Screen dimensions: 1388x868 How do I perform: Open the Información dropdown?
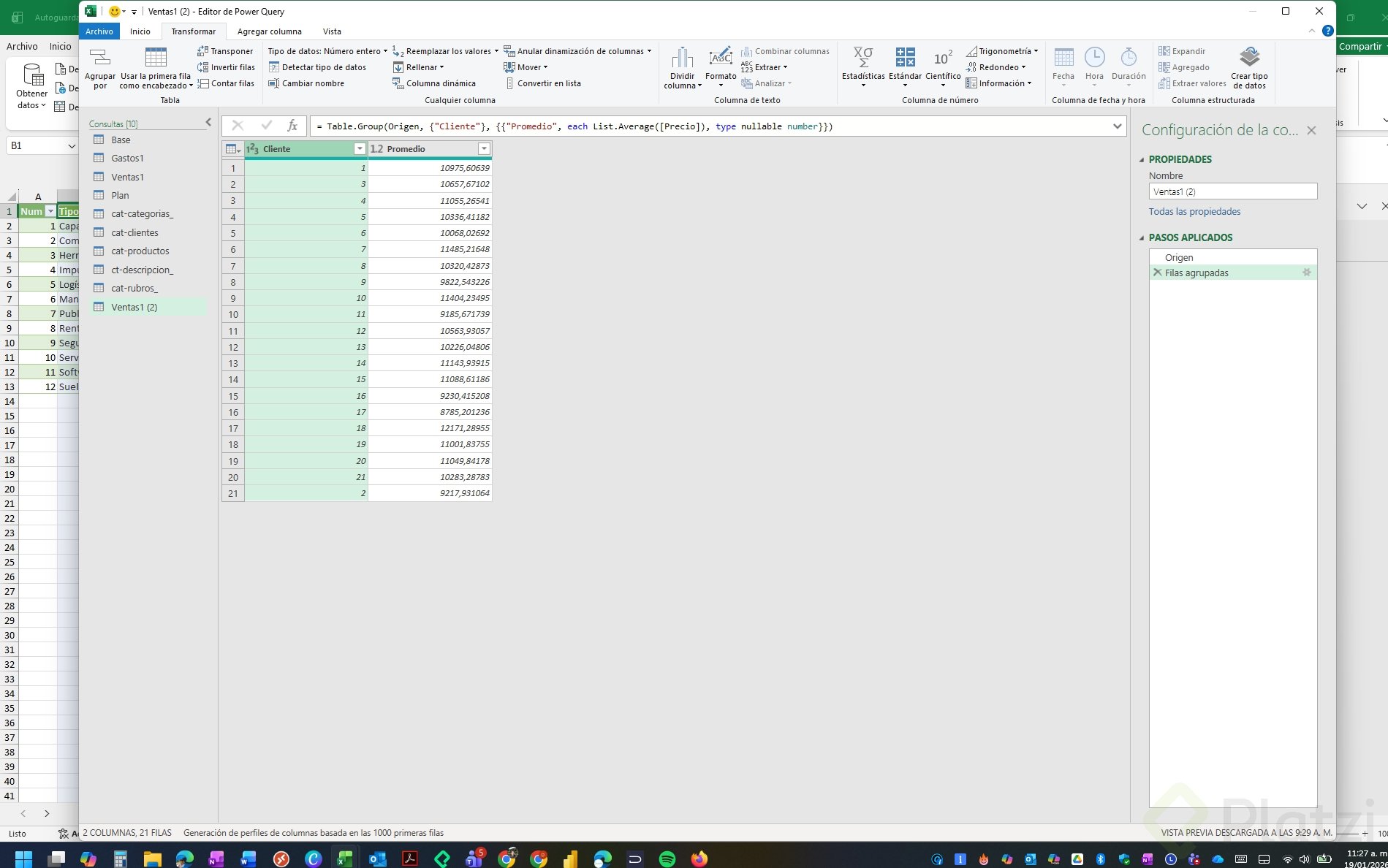tap(998, 83)
